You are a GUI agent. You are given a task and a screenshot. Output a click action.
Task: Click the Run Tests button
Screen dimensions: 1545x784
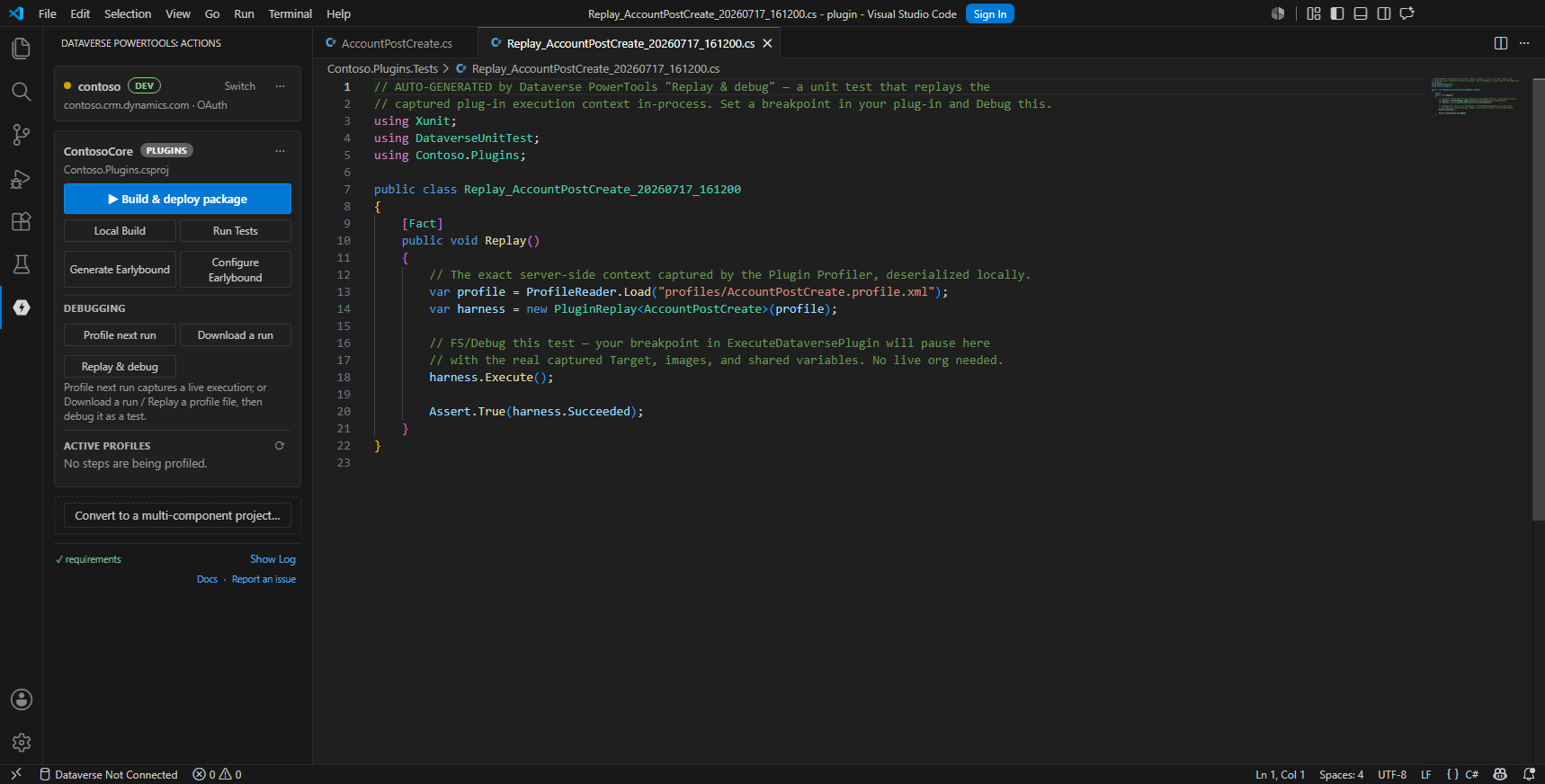point(236,231)
